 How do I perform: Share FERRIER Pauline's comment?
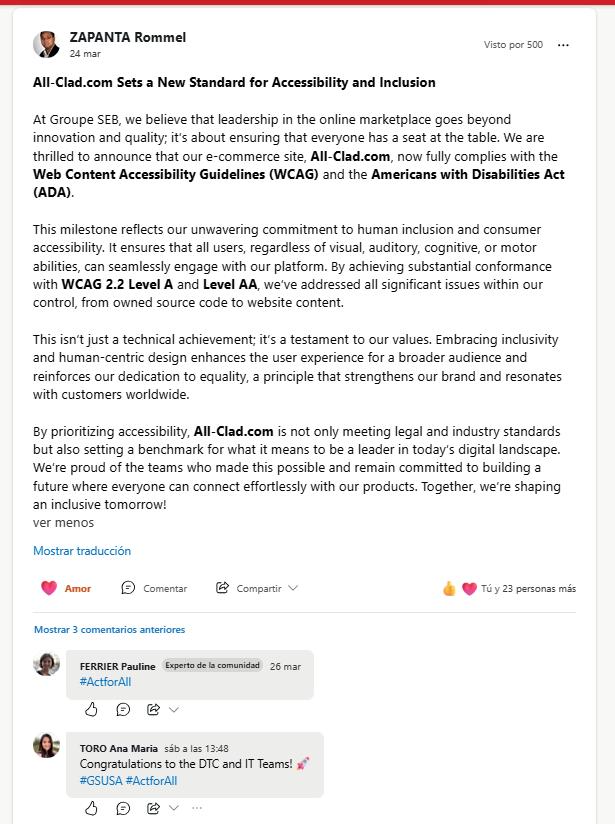tap(153, 709)
